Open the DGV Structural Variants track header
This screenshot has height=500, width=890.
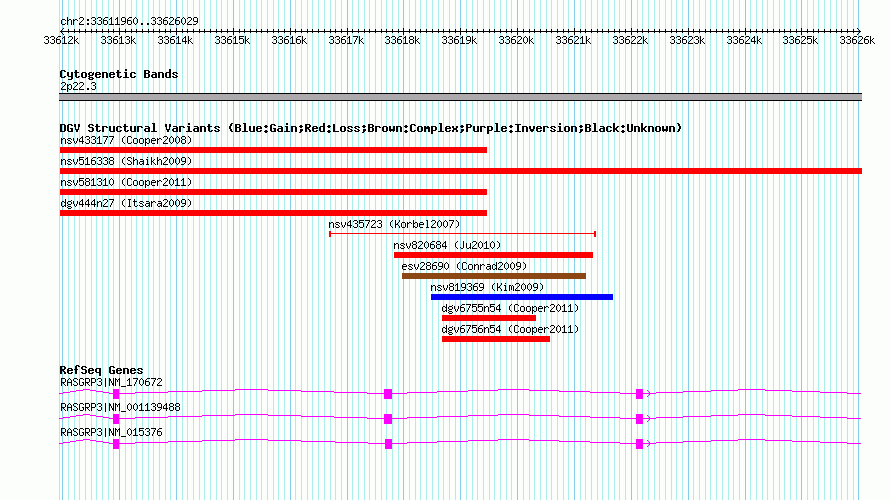click(371, 128)
